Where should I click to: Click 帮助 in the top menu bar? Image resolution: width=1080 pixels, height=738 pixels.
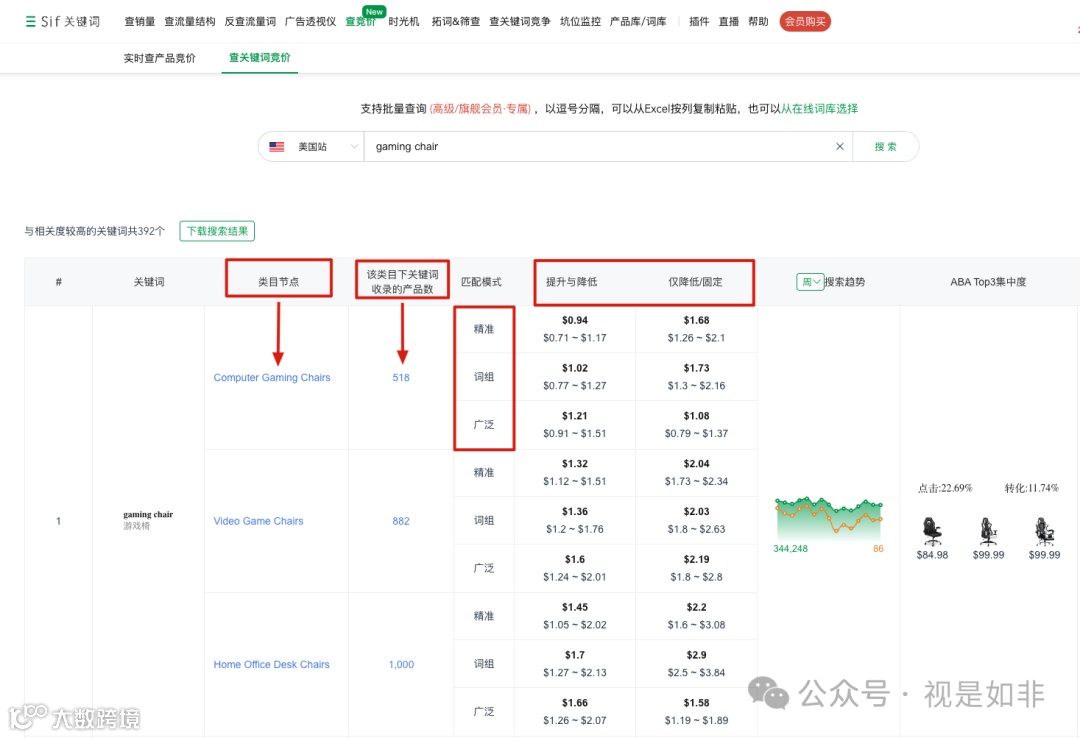(759, 21)
